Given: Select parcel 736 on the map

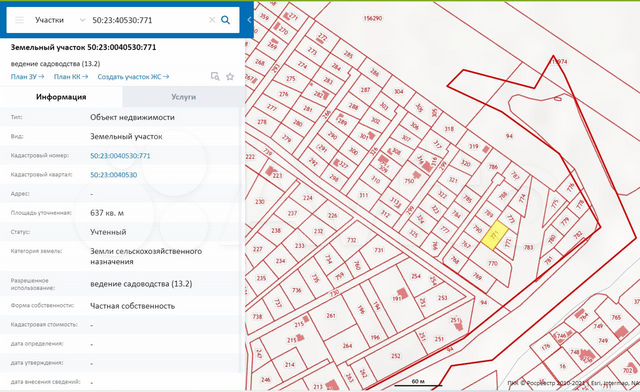Looking at the screenshot, I should click(x=296, y=290).
